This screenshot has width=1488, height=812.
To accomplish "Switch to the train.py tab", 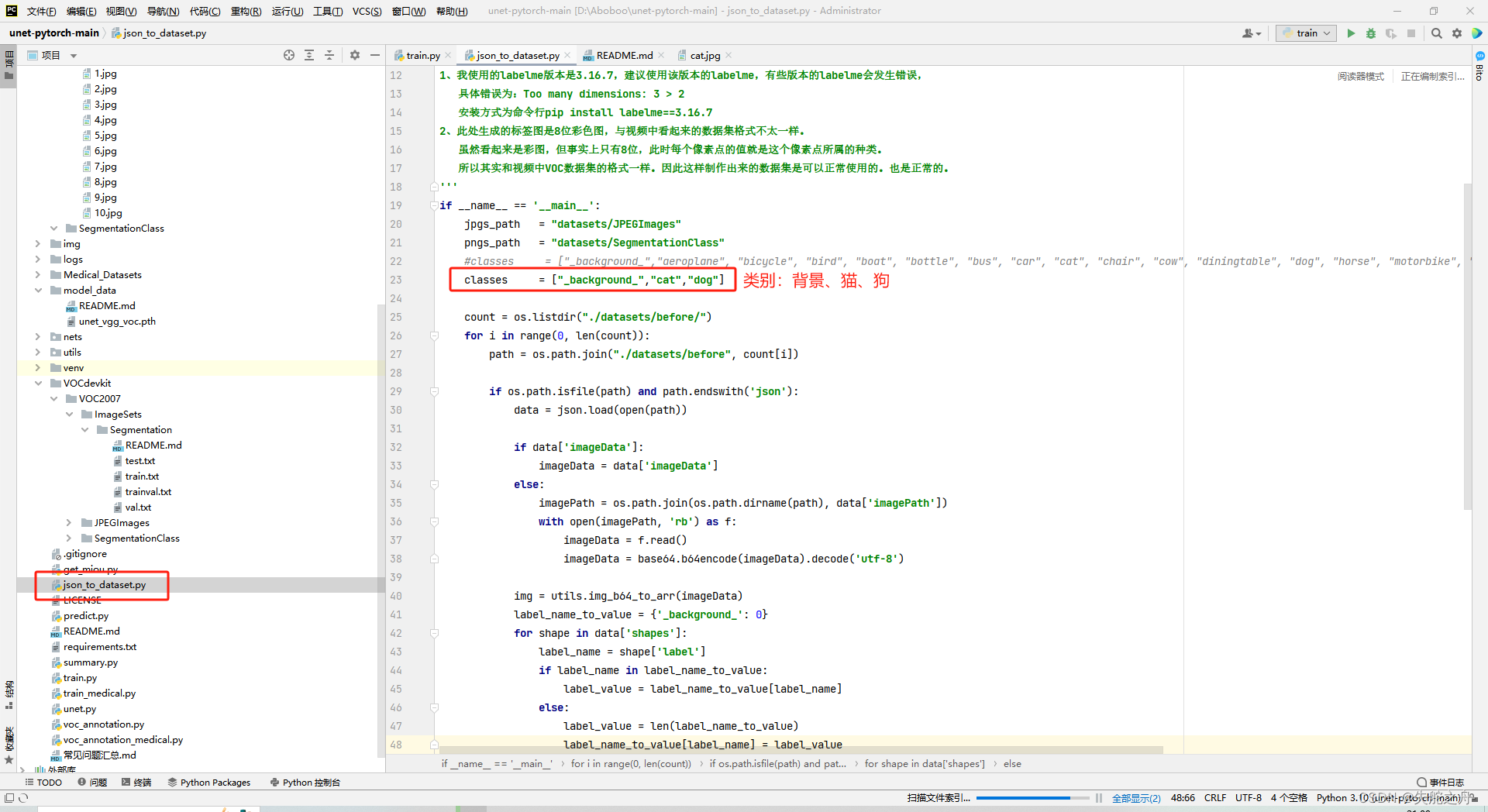I will tap(423, 55).
